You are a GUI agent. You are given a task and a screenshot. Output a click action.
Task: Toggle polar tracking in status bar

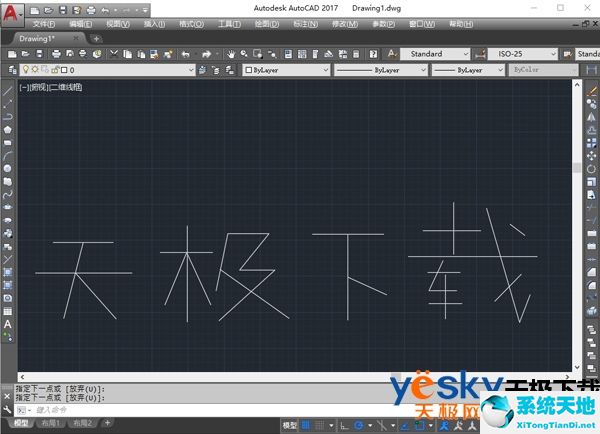click(359, 425)
